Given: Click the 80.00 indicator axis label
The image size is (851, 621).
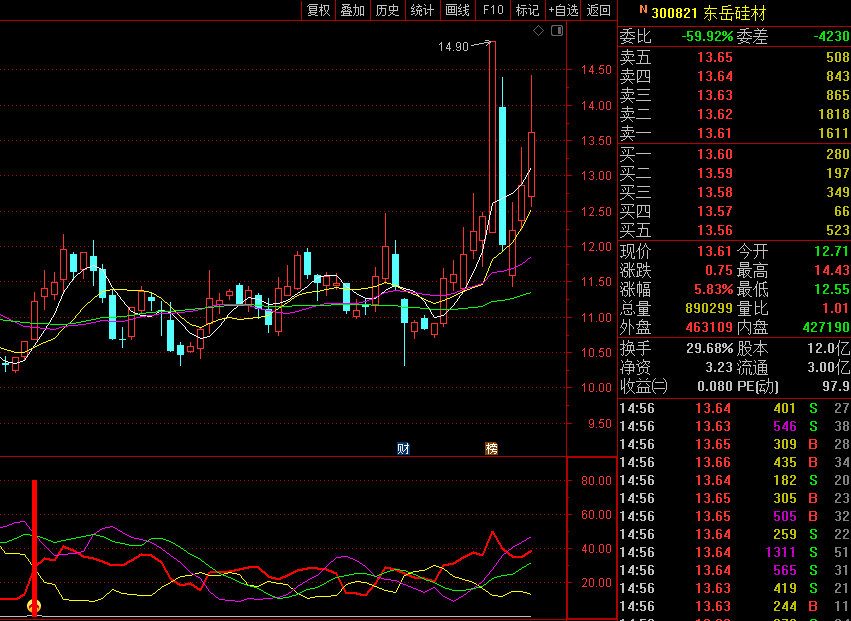Looking at the screenshot, I should coord(596,480).
